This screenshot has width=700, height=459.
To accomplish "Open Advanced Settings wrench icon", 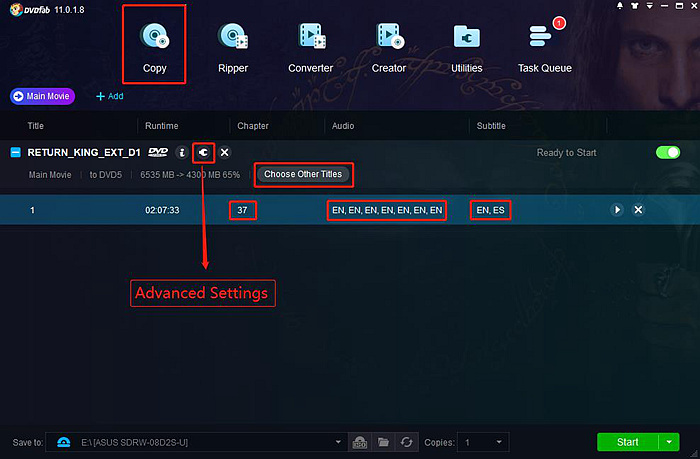I will [204, 153].
